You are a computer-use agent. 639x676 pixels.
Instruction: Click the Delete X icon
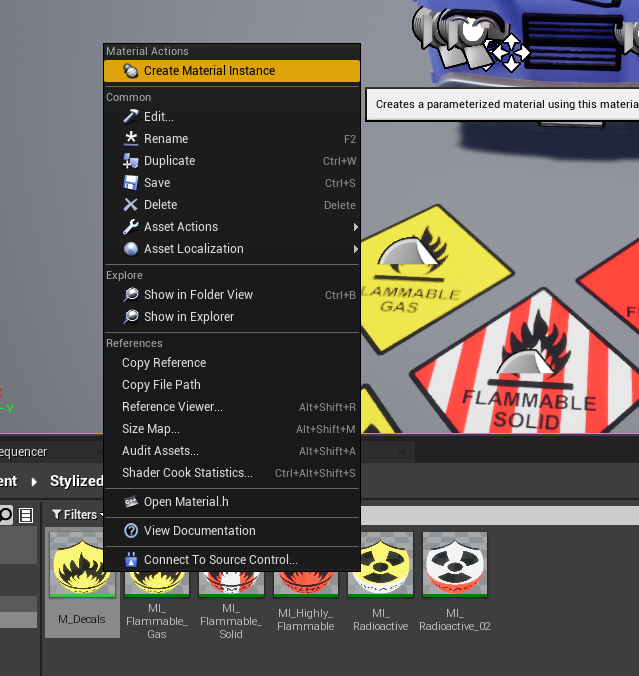[131, 205]
